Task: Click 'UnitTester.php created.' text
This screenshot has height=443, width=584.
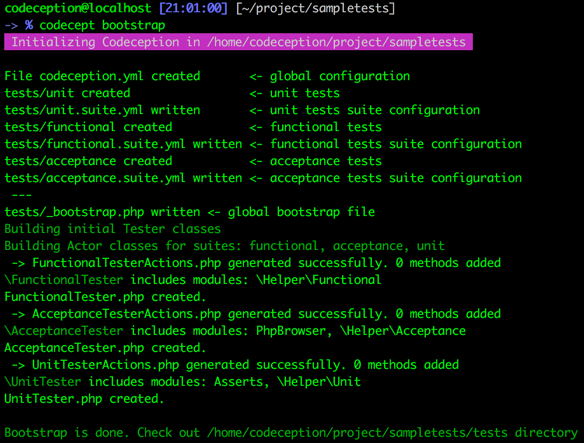Action: point(84,399)
